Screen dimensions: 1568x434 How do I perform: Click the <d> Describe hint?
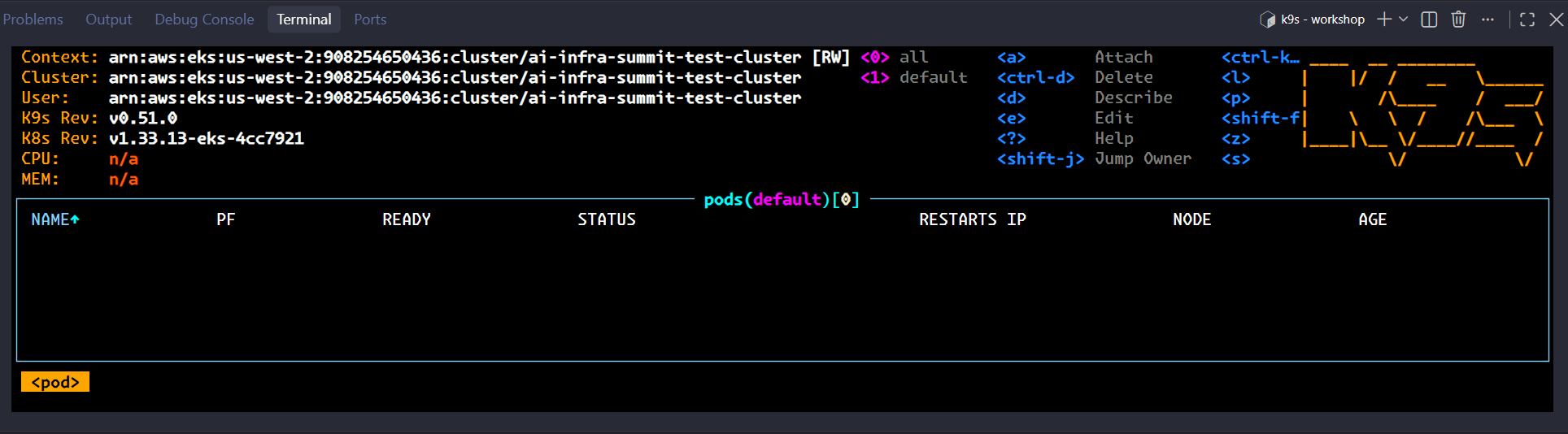(x=1085, y=98)
